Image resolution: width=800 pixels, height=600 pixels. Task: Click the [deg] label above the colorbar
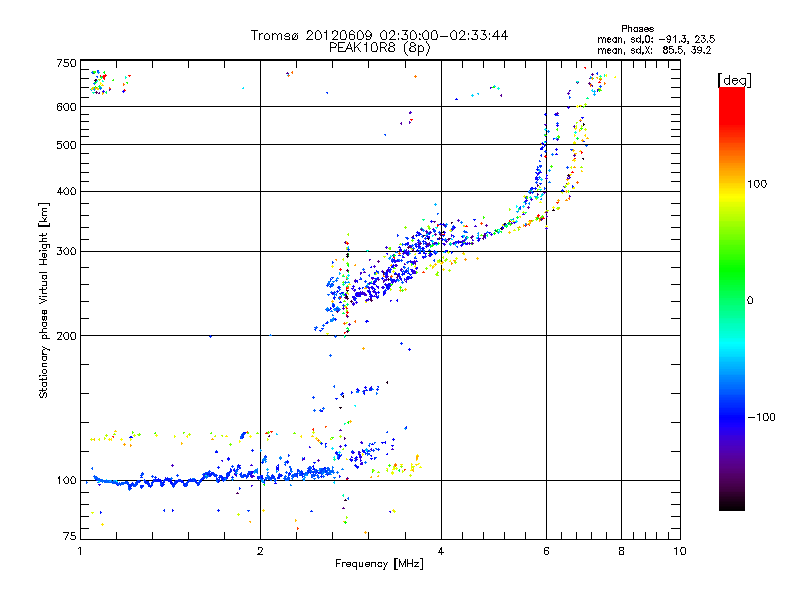734,79
